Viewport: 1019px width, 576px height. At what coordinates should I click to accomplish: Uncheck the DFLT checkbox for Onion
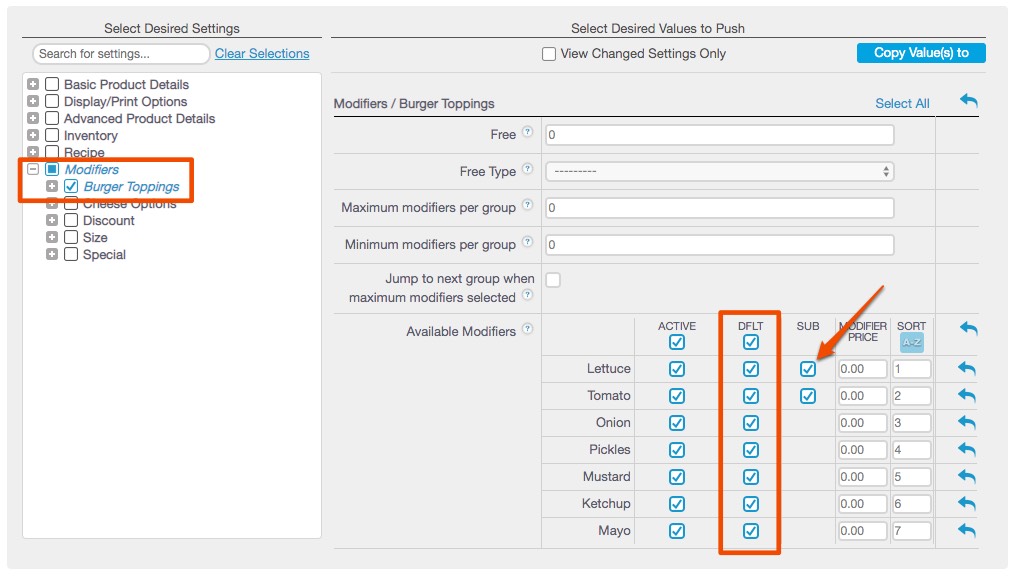[749, 422]
